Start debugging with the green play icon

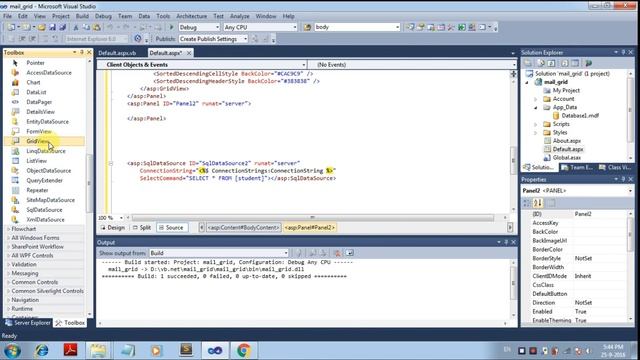171,27
